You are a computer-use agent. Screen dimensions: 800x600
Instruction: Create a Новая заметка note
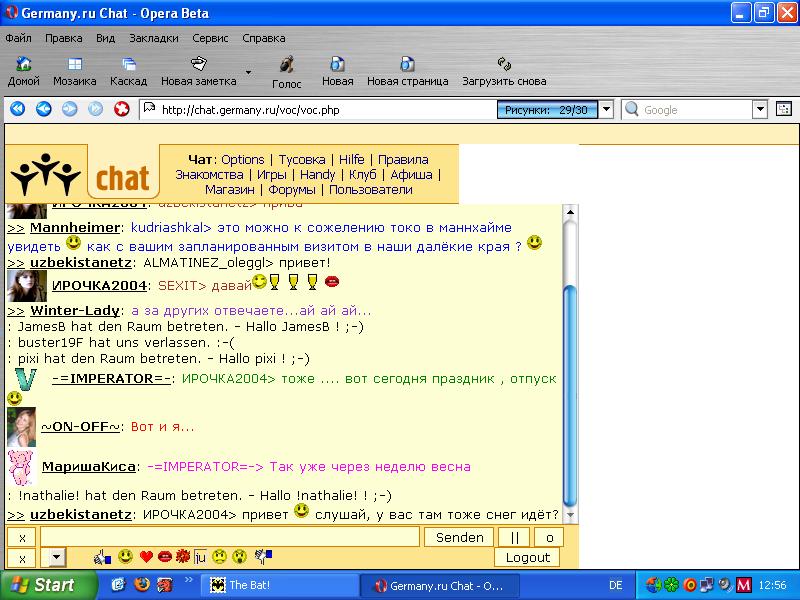198,71
